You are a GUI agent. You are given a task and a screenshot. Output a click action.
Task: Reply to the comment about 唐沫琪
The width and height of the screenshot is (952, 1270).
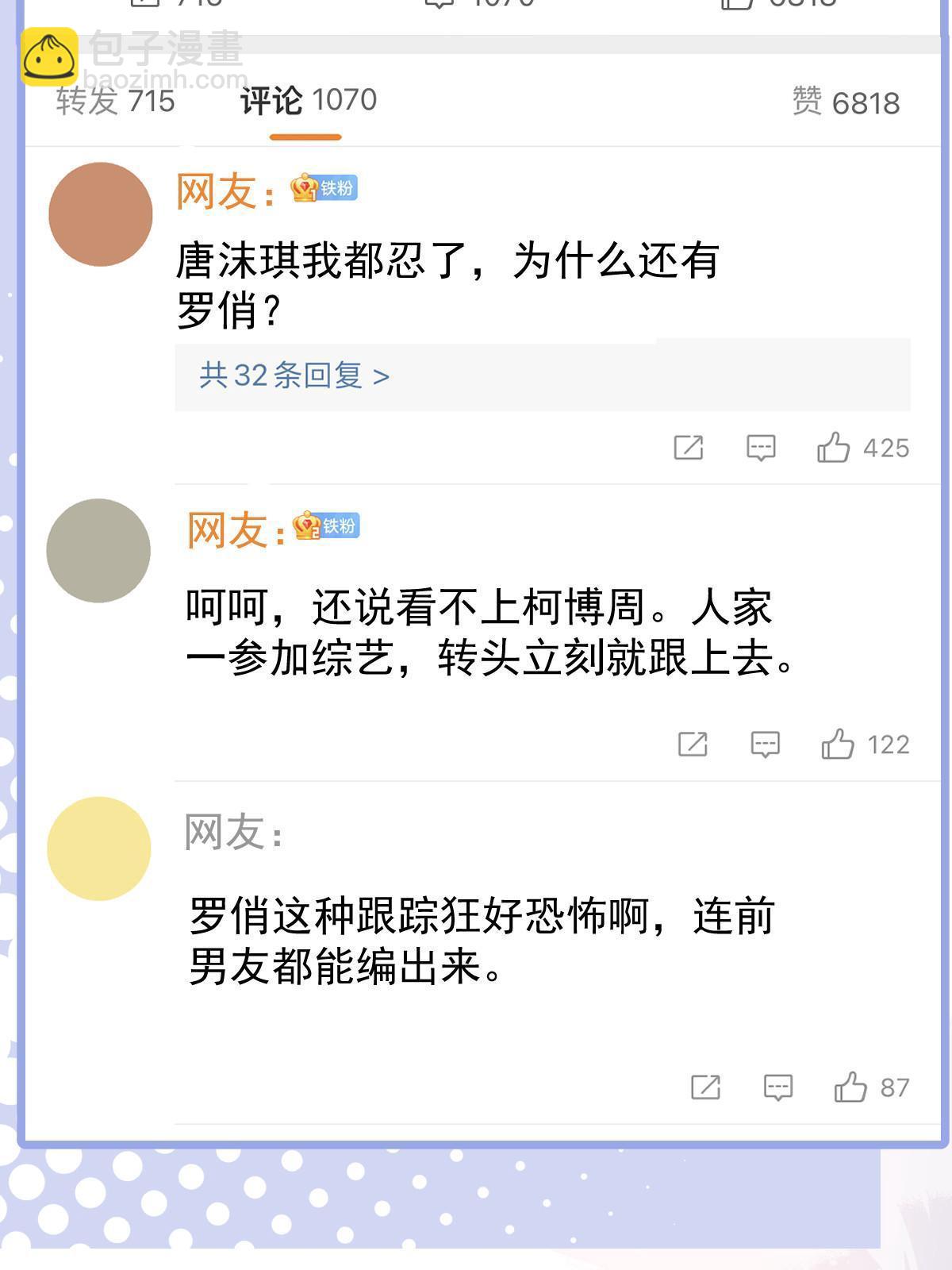(x=761, y=448)
